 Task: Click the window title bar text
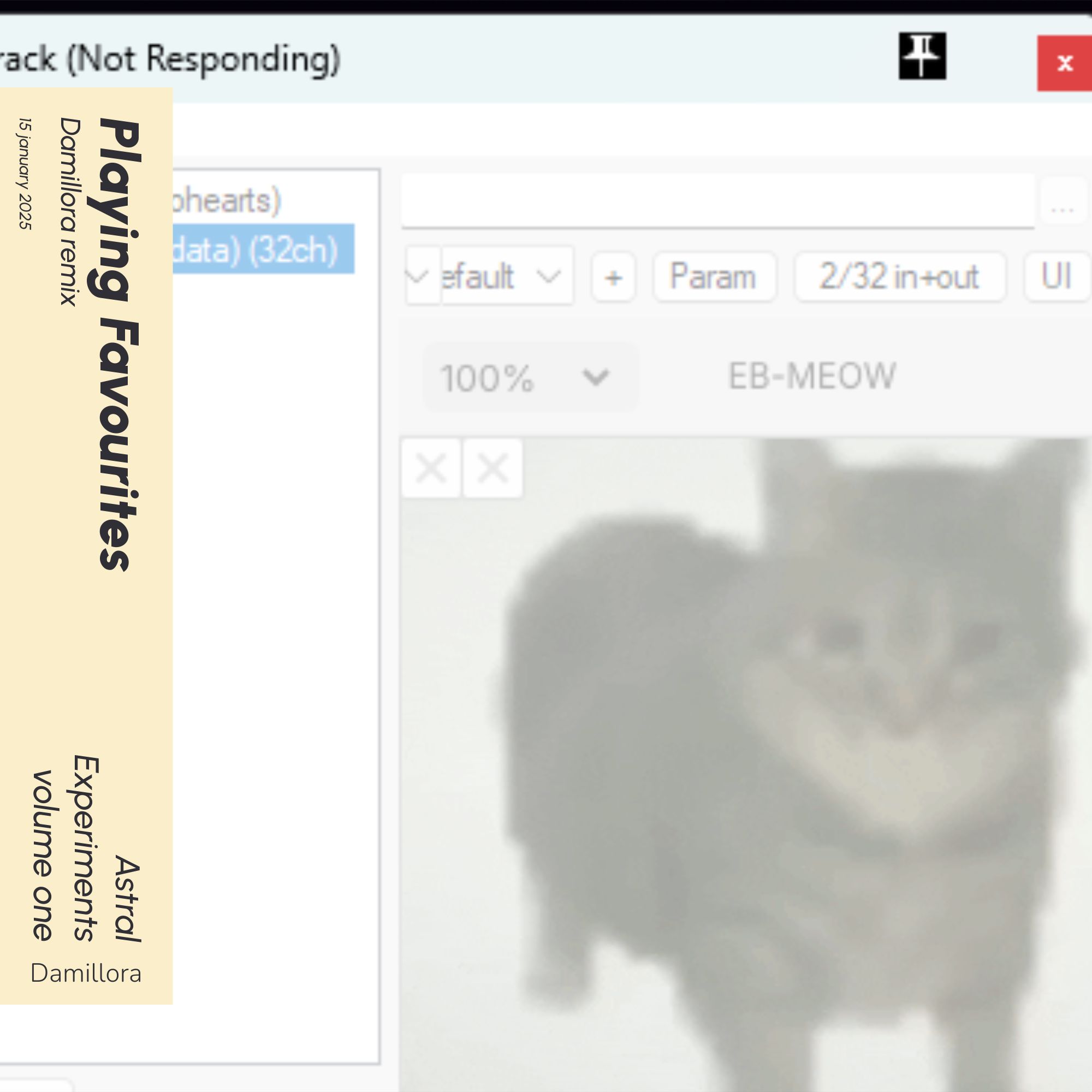pyautogui.click(x=170, y=59)
